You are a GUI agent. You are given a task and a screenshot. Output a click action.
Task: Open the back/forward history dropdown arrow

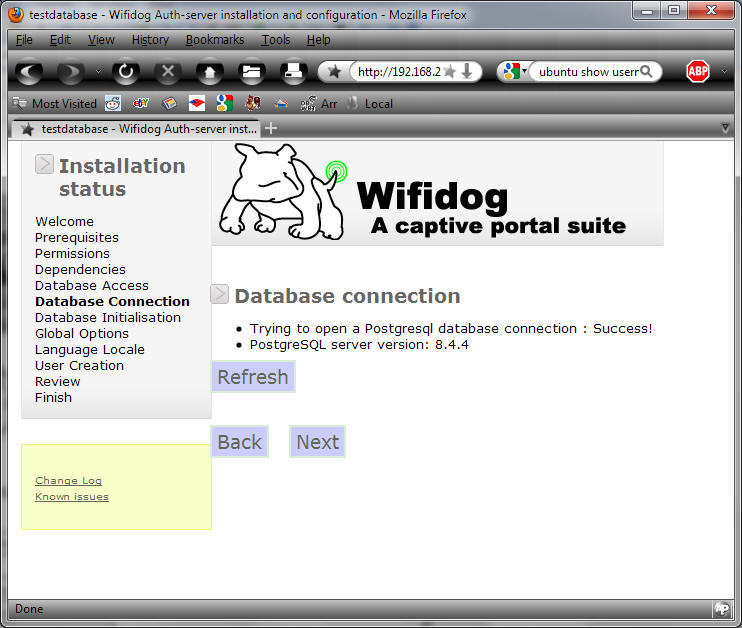[x=98, y=72]
